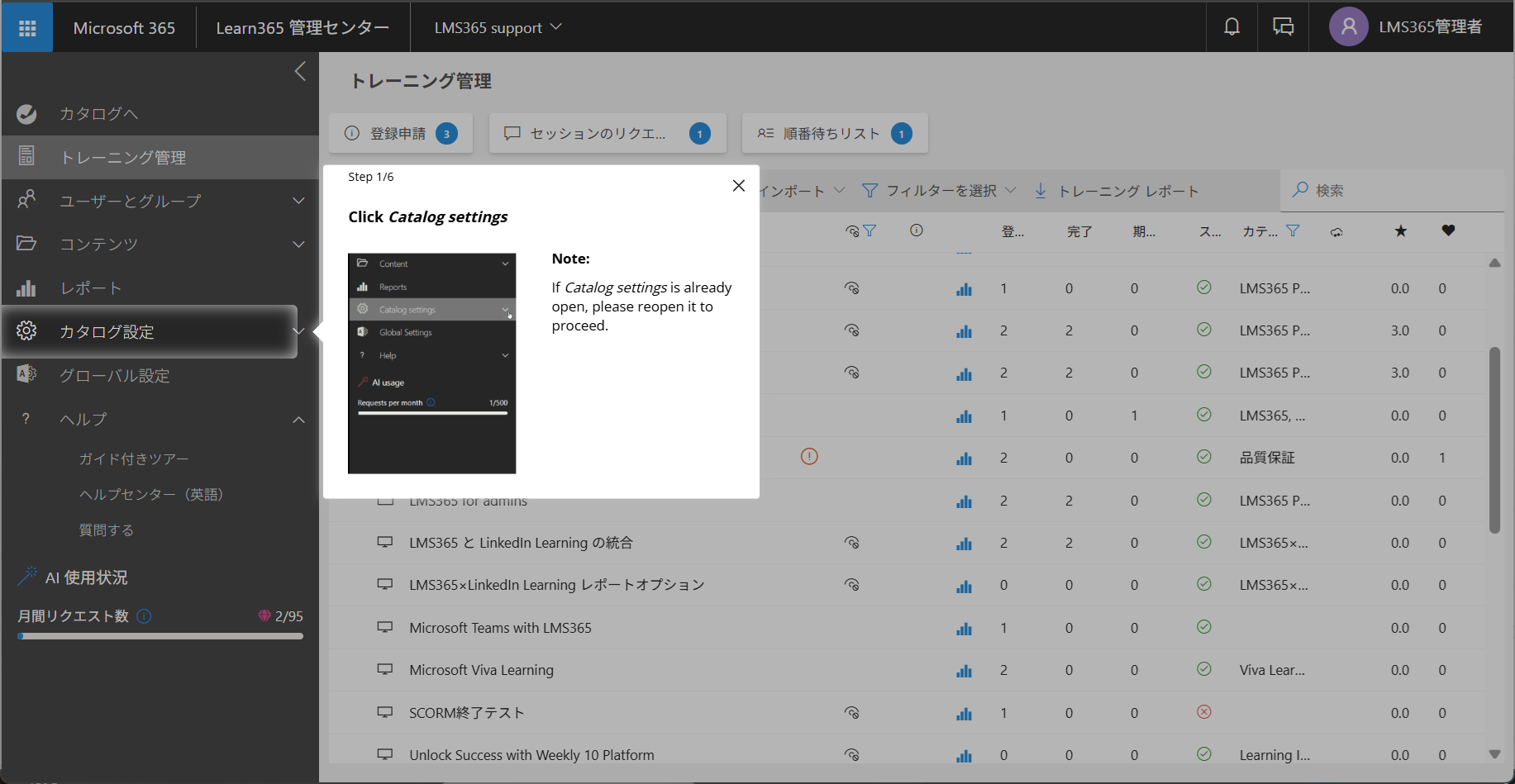Click 完了 completed column header

(1079, 232)
